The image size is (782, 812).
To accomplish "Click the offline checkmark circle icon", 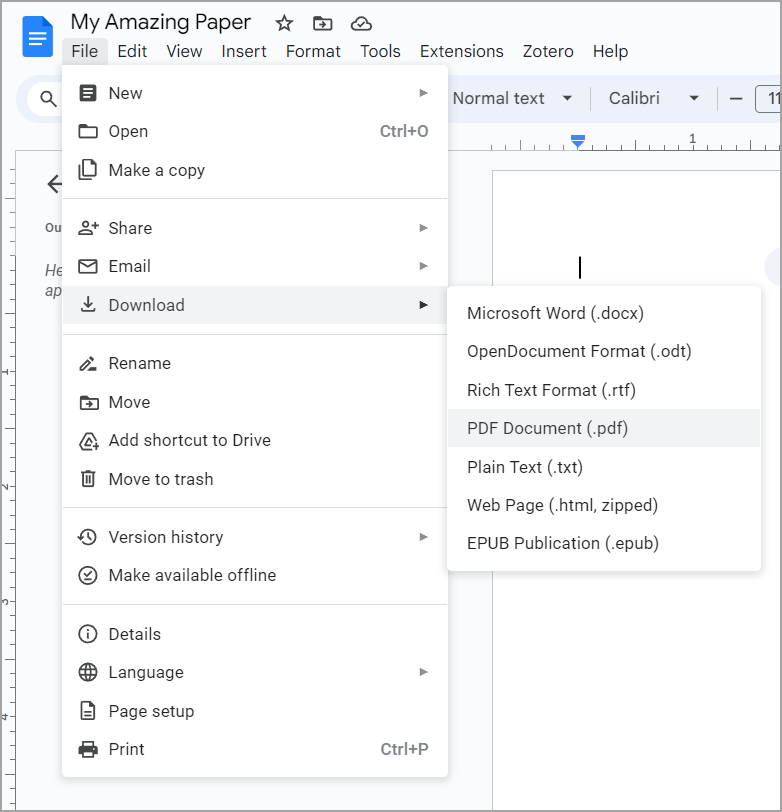I will pos(88,575).
